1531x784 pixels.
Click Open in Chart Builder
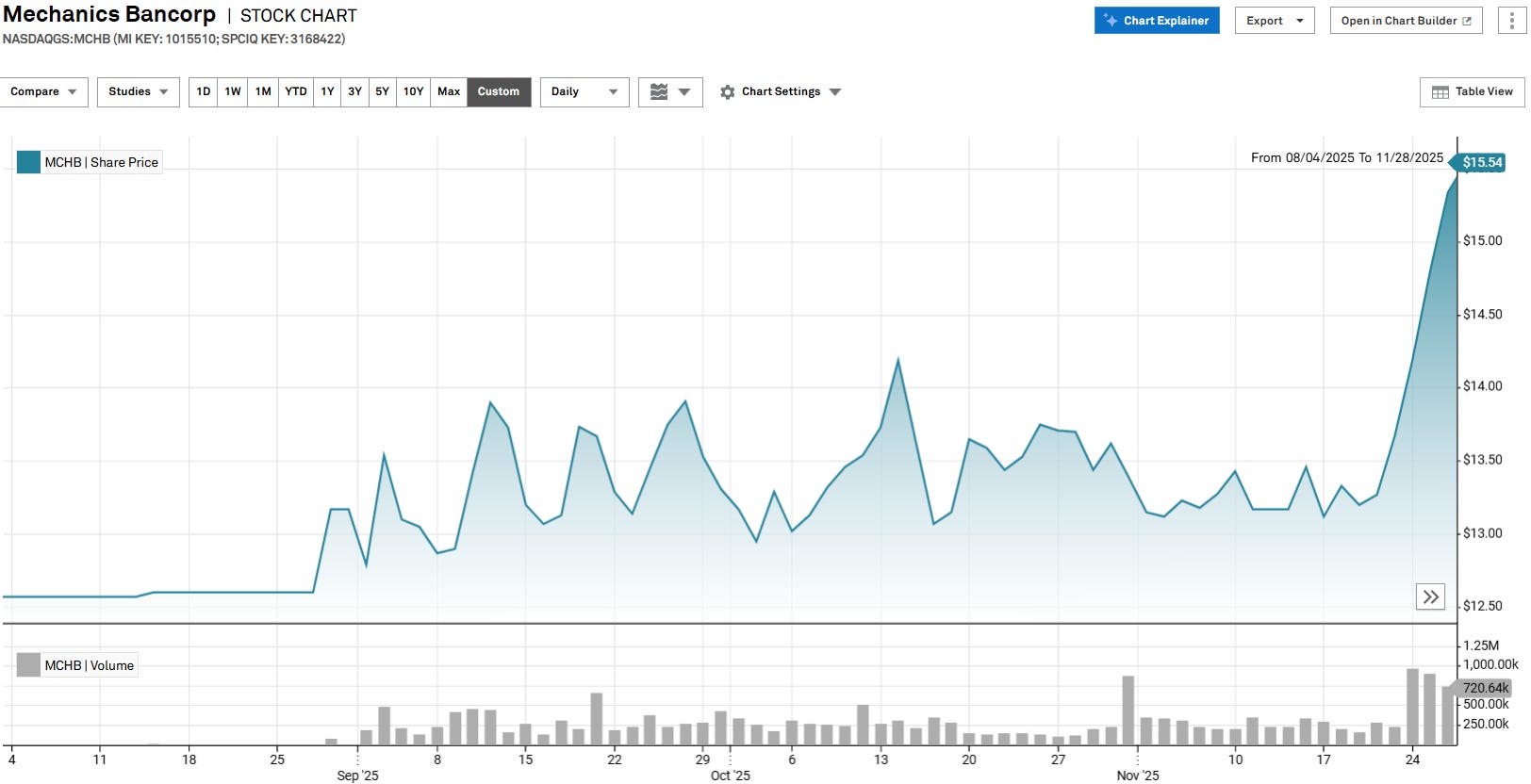pyautogui.click(x=1406, y=21)
